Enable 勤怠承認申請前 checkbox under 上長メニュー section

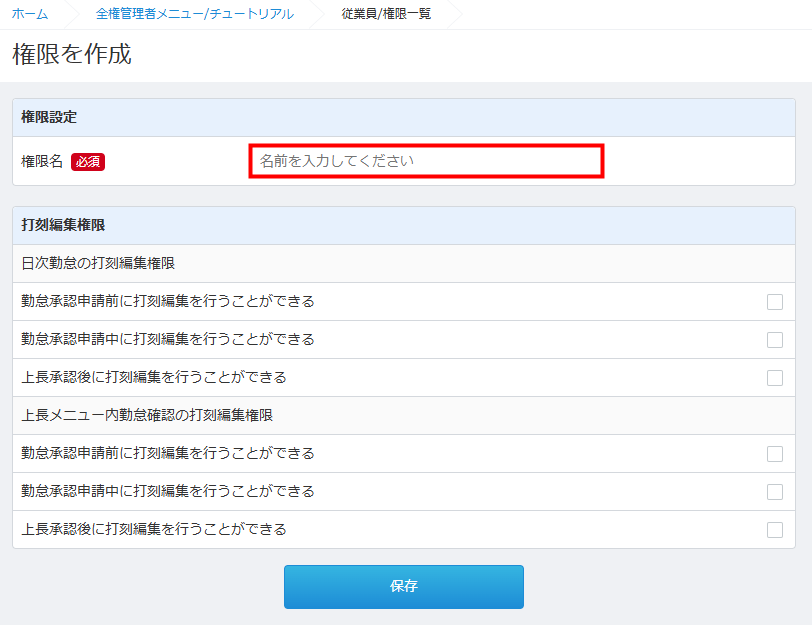point(775,454)
